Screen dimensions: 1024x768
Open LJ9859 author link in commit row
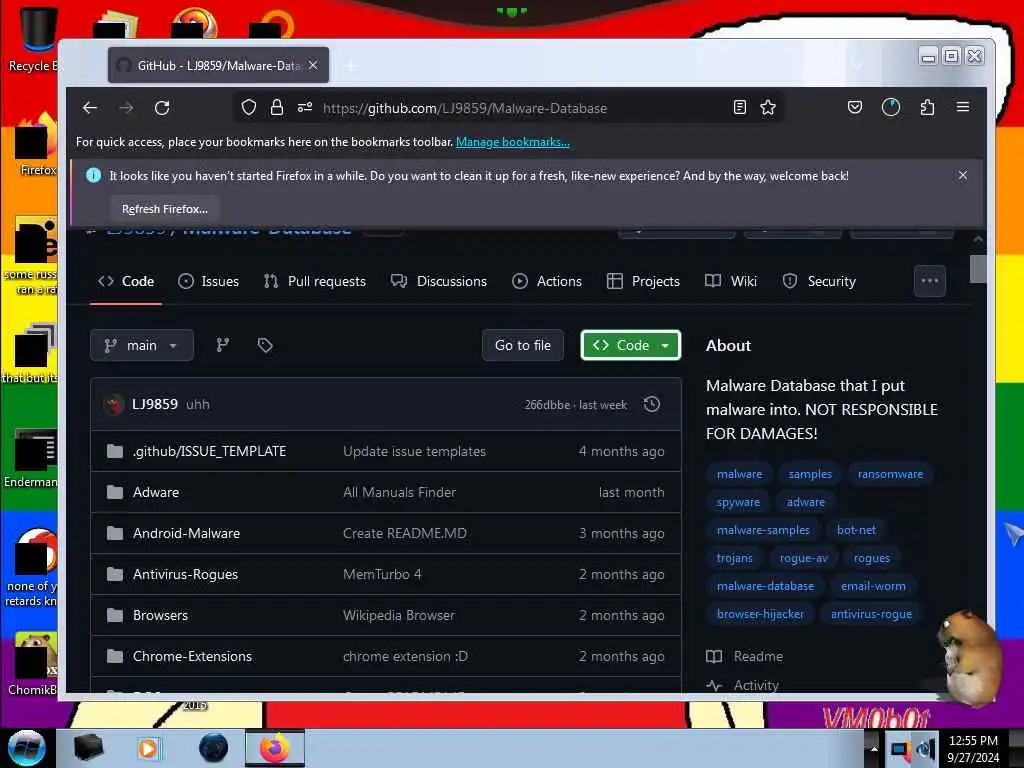point(155,404)
